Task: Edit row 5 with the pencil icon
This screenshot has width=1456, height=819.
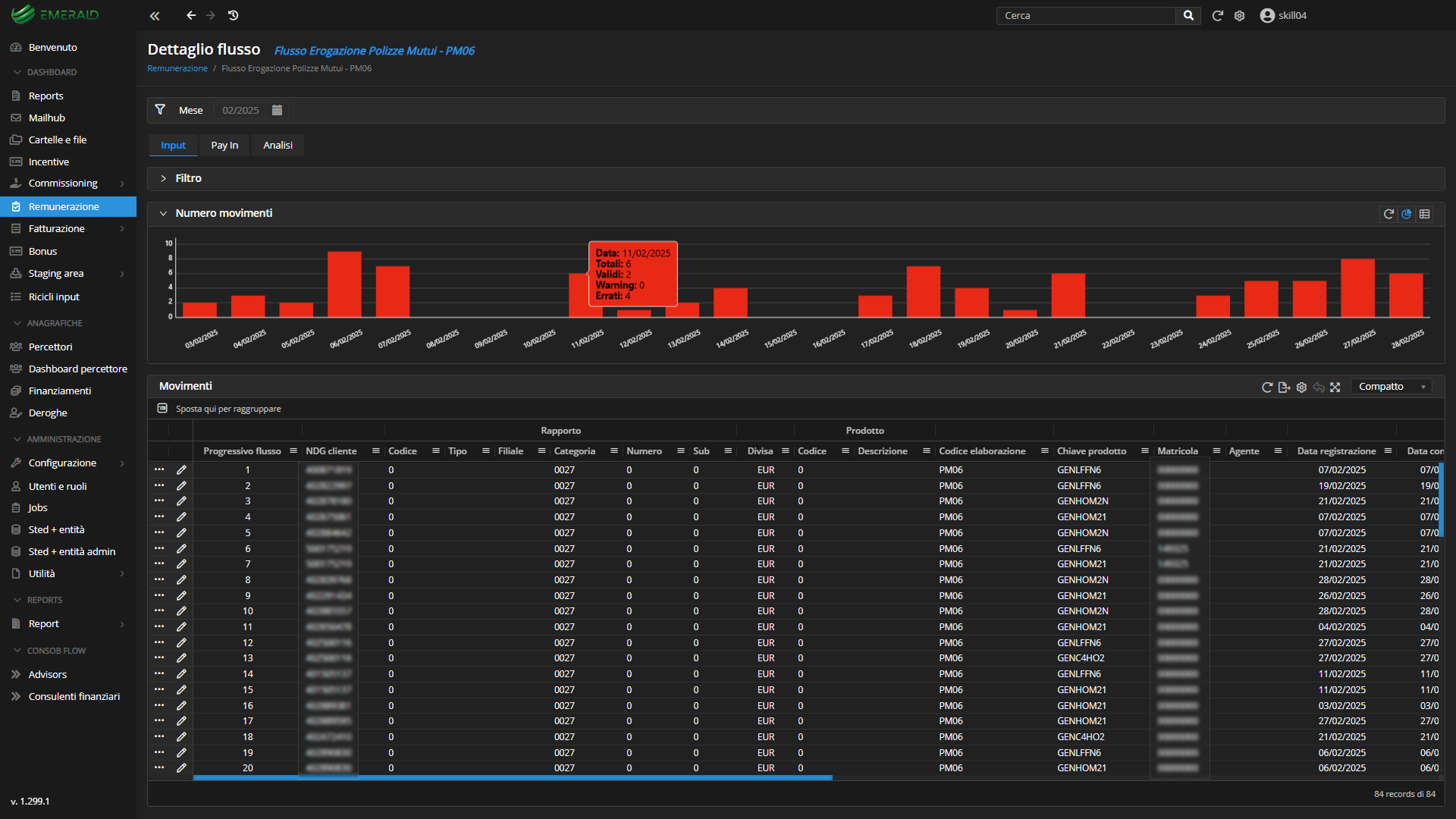Action: coord(181,533)
